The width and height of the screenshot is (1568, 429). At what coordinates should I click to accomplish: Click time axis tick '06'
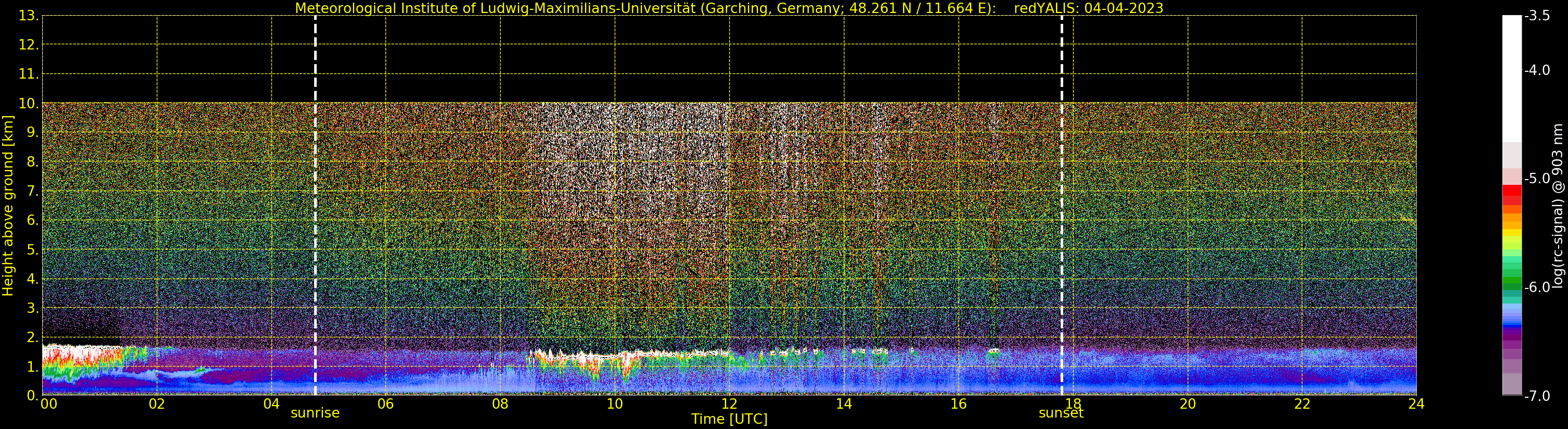click(x=386, y=404)
